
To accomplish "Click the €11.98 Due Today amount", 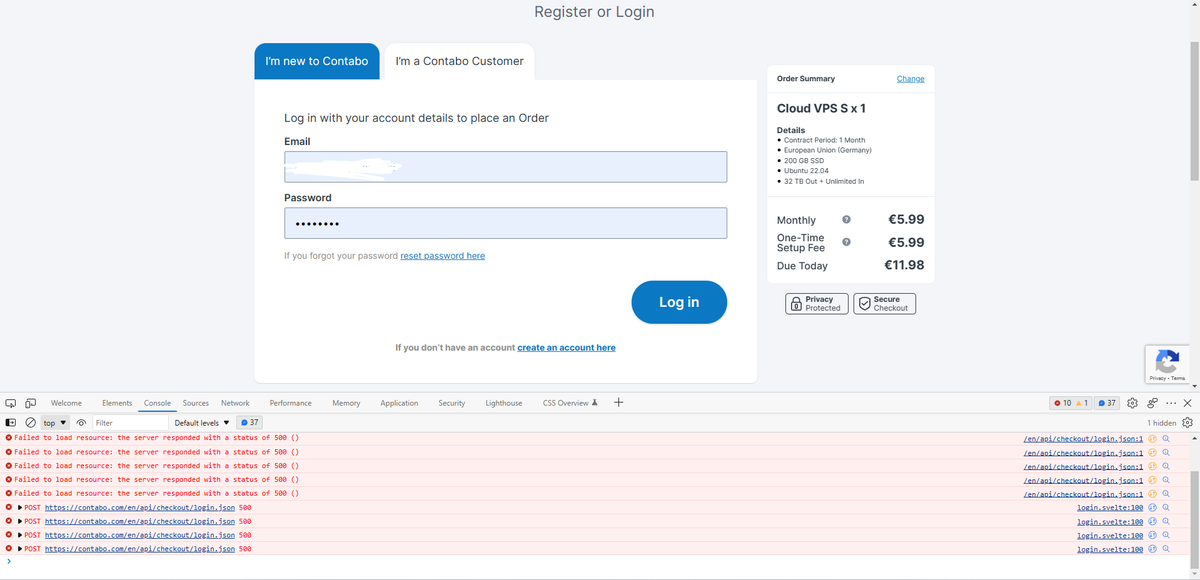I will tap(904, 265).
